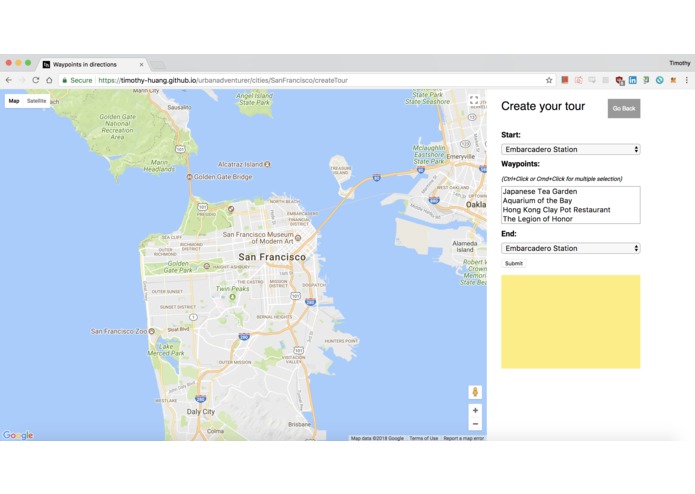
Task: Go back with the browser back arrow
Action: tap(9, 80)
